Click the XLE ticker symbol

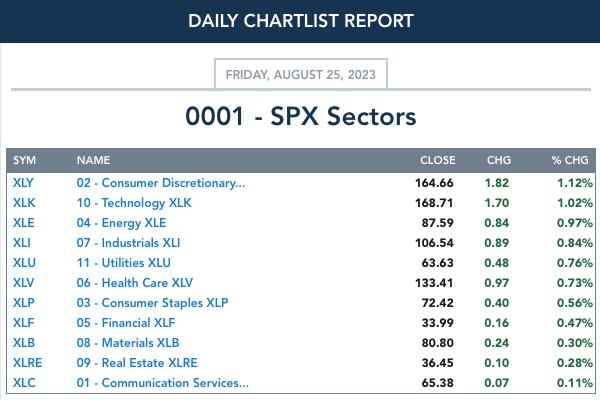(23, 223)
